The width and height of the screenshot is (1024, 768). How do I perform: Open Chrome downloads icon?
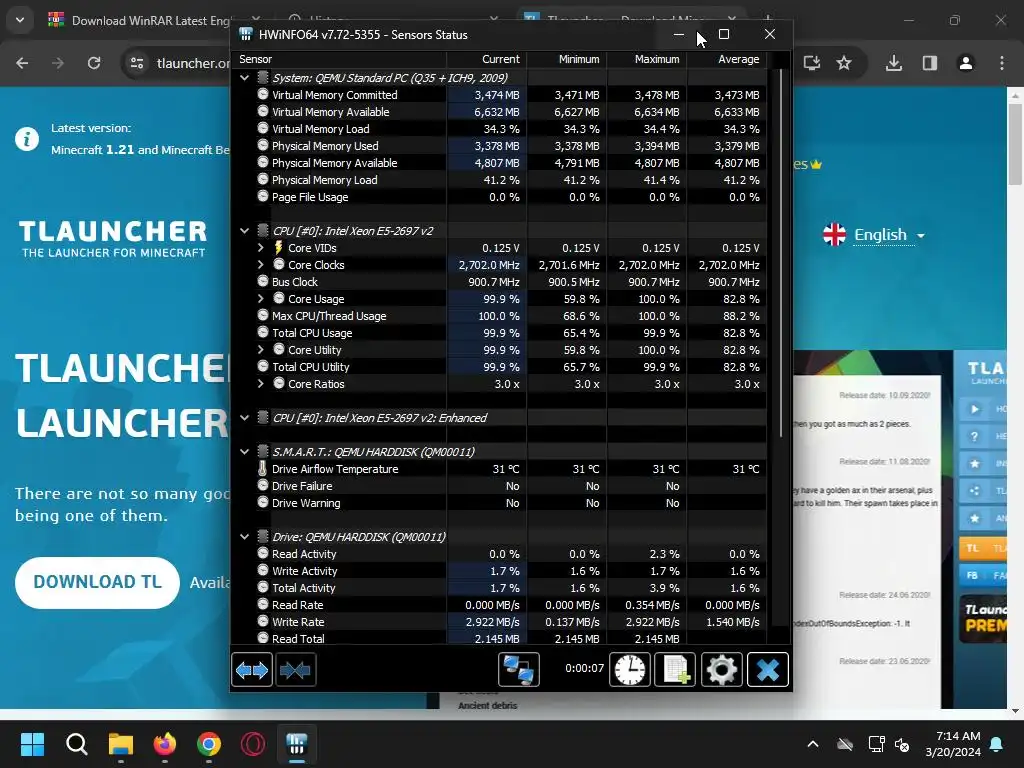[x=894, y=63]
